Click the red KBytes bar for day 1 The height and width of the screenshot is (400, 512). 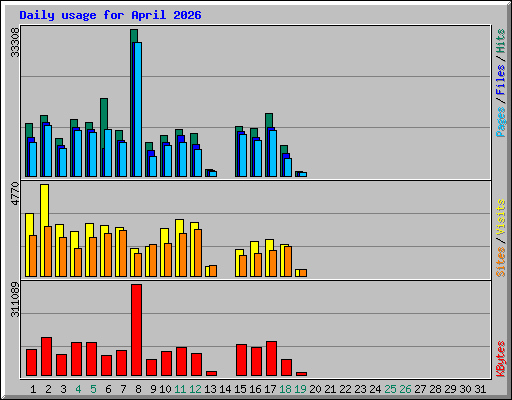[x=31, y=363]
